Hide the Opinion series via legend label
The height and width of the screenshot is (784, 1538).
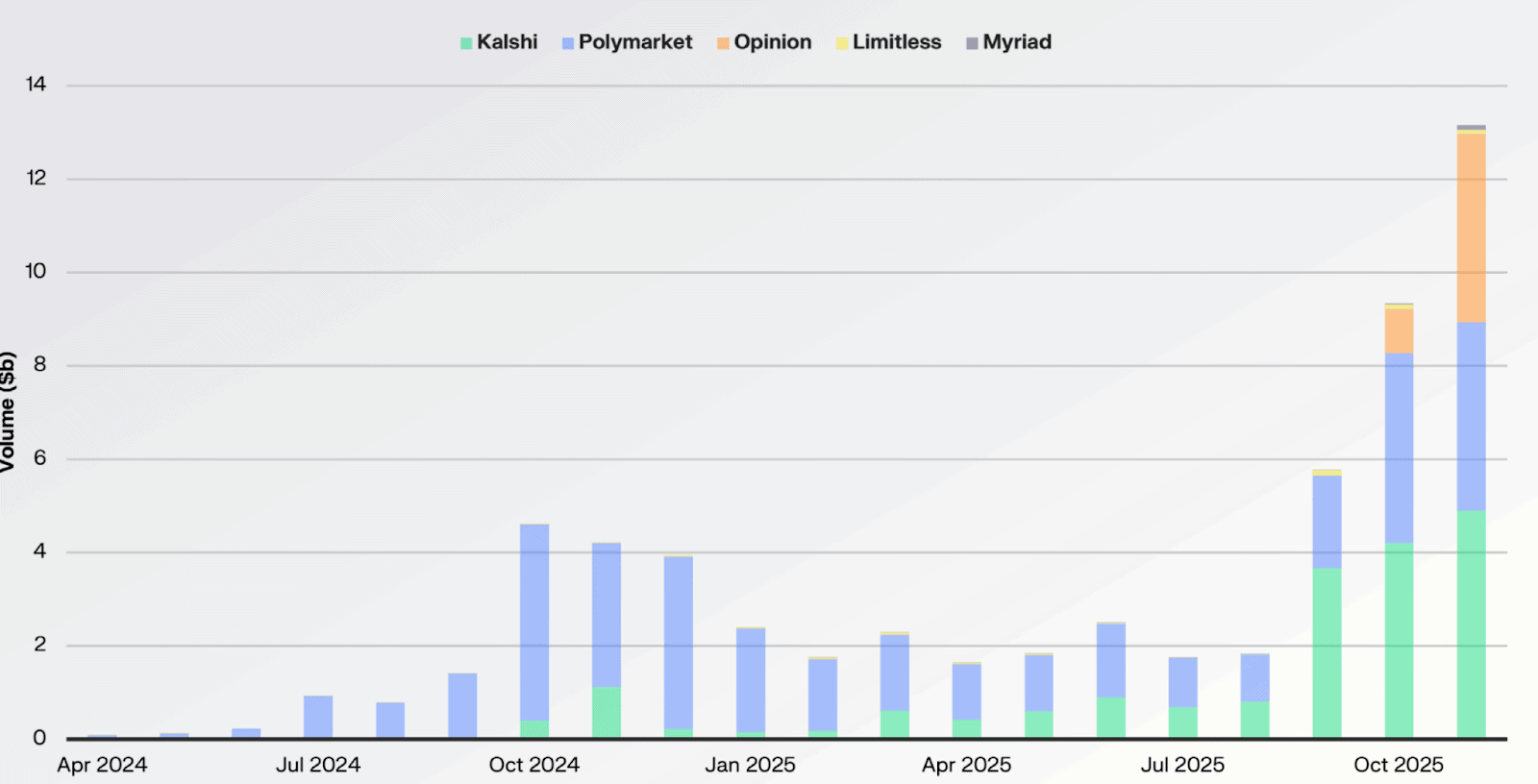tap(772, 42)
